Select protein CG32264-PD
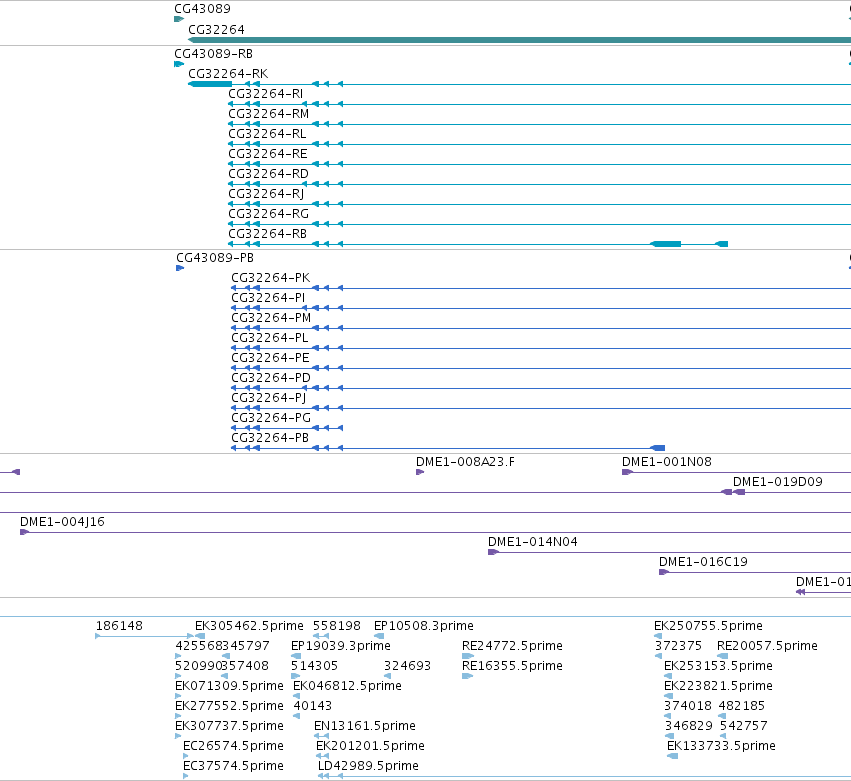The height and width of the screenshot is (781, 851). [x=271, y=378]
